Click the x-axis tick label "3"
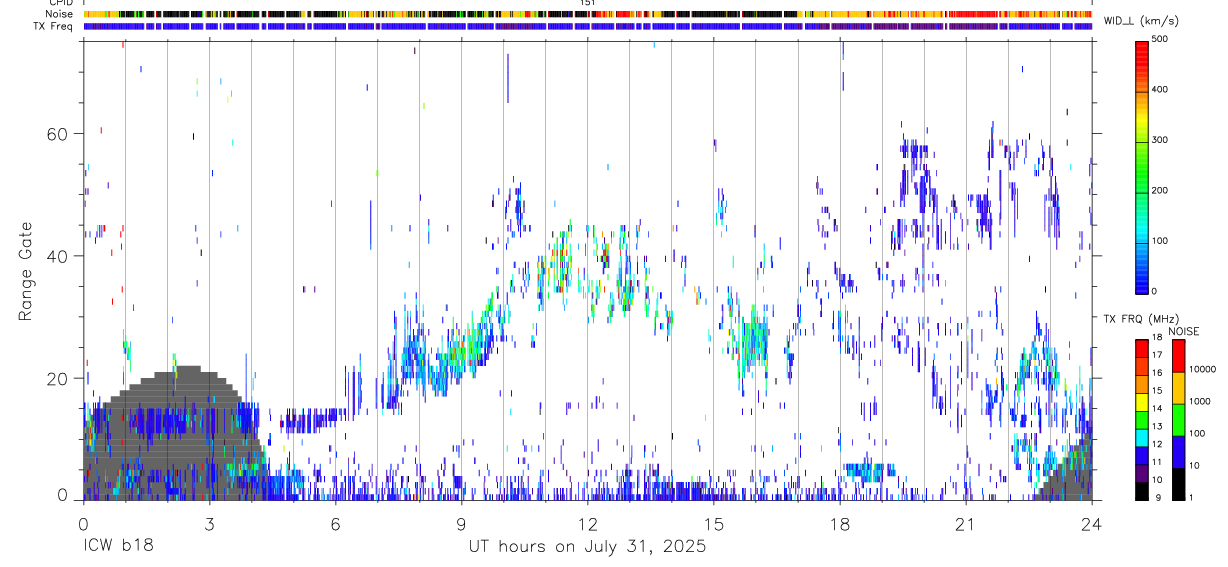This screenshot has height=567, width=1228. click(x=209, y=523)
